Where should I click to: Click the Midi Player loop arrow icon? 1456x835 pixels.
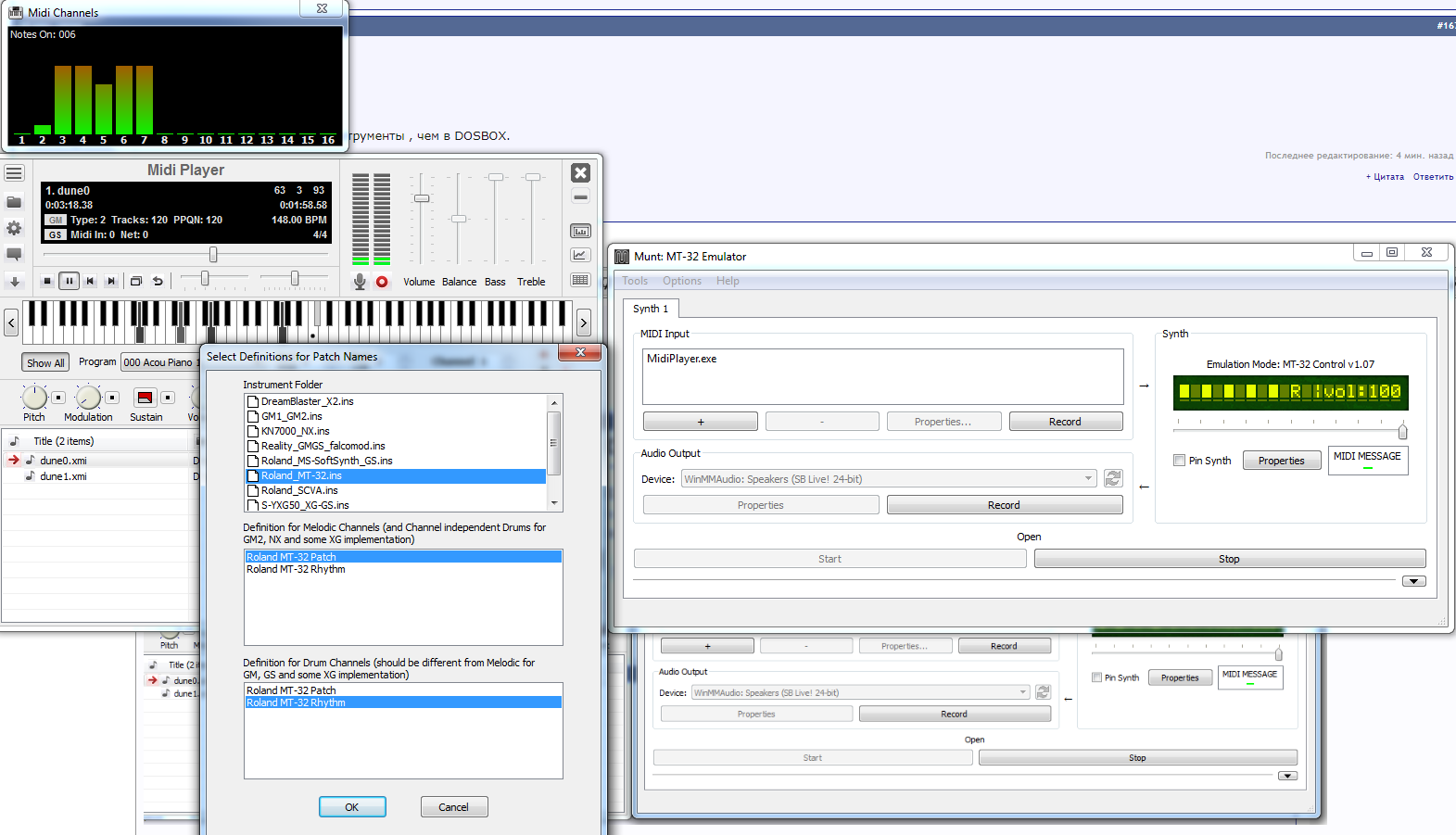[x=158, y=281]
